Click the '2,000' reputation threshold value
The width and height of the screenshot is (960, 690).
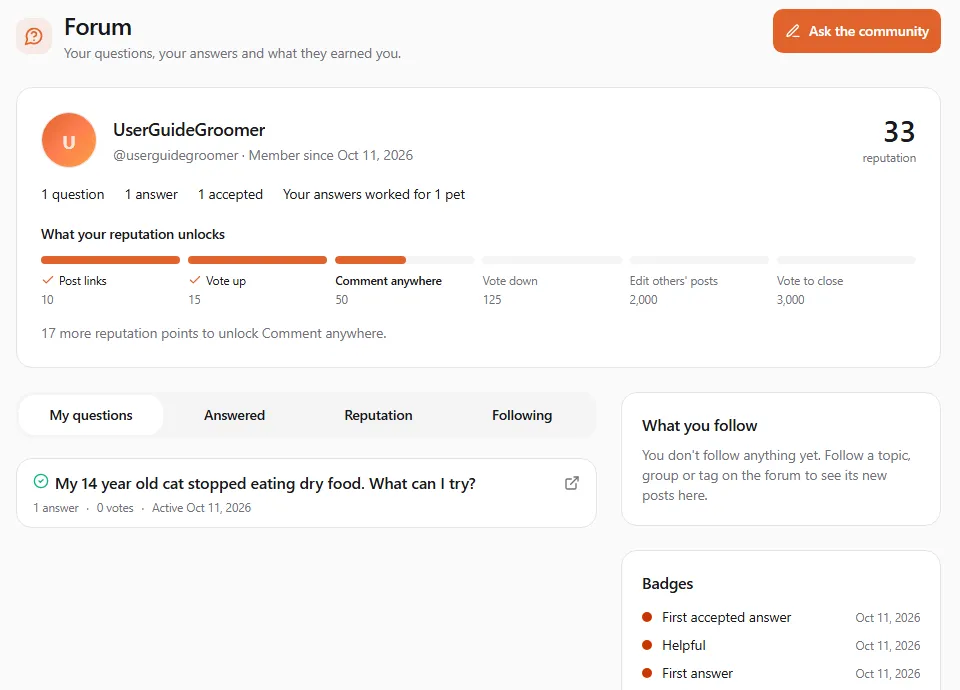[x=643, y=300]
